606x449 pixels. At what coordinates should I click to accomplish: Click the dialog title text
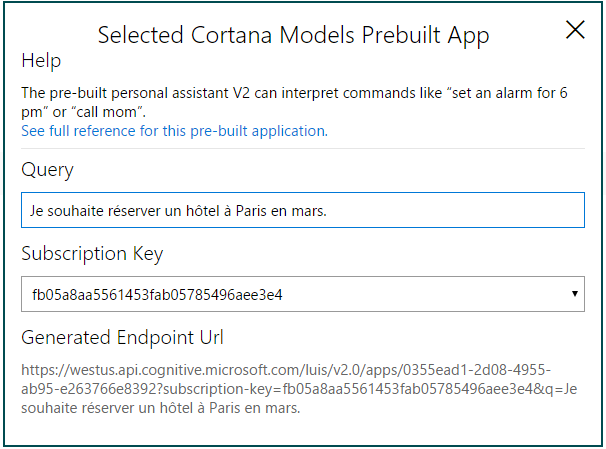click(293, 35)
